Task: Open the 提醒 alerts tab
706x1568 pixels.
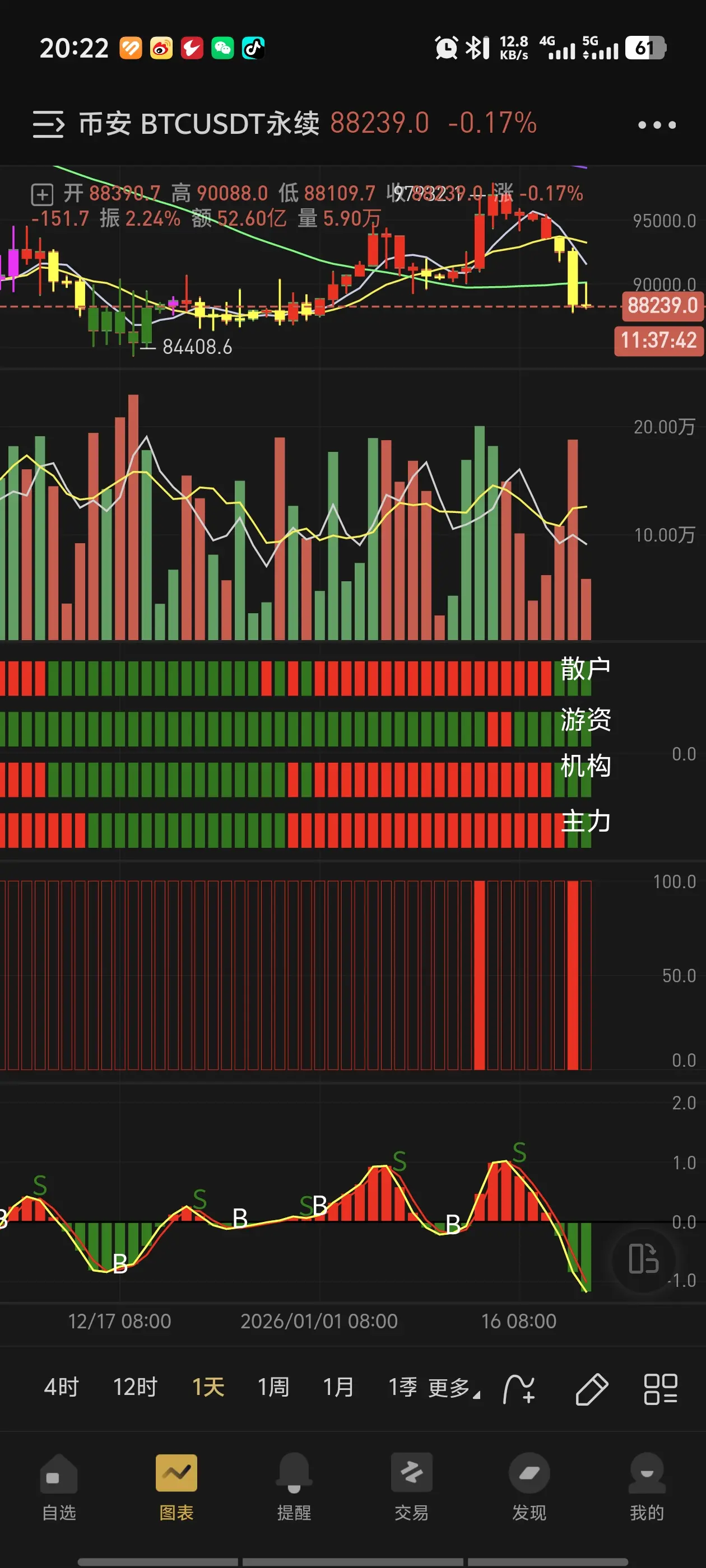Action: click(x=294, y=1486)
